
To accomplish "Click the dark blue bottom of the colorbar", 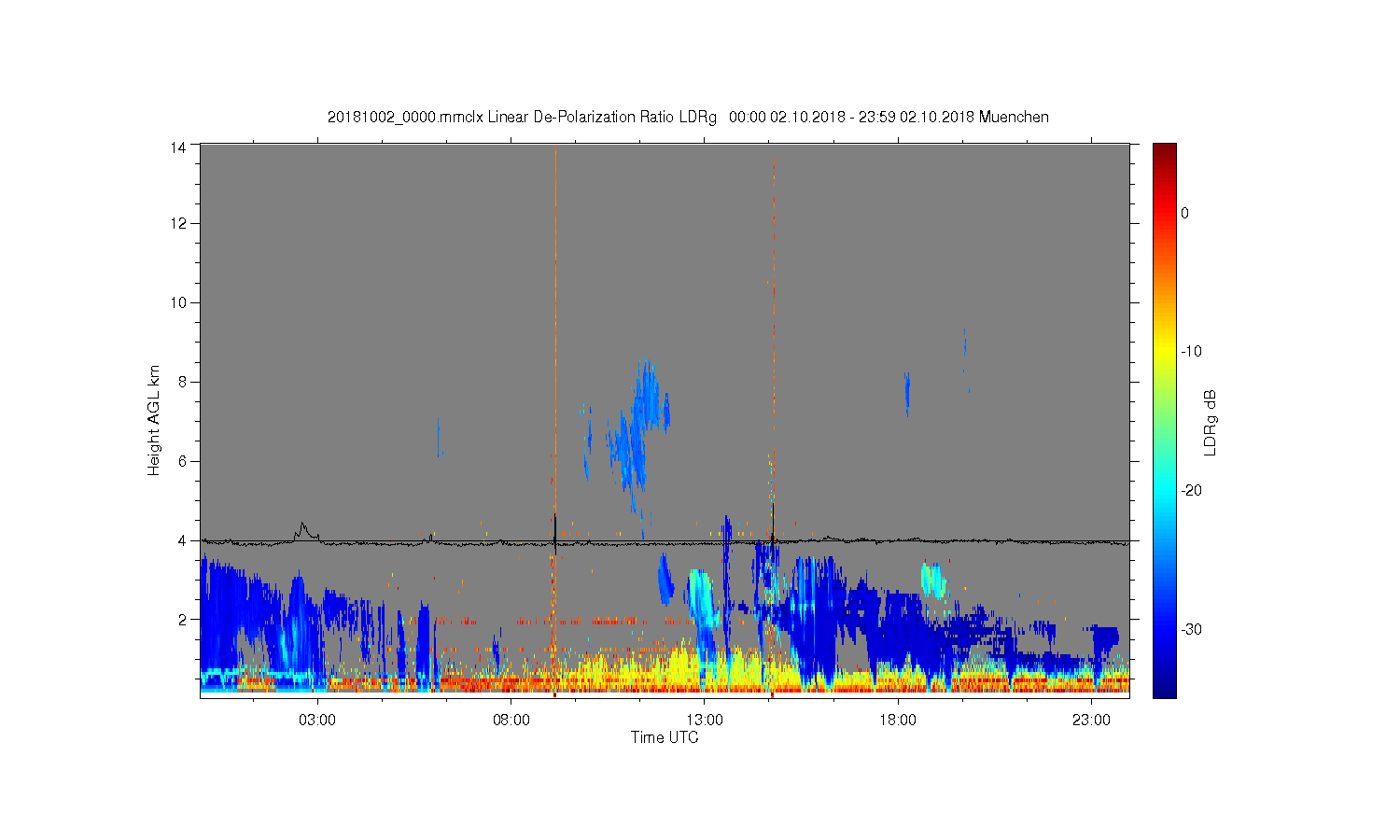I will point(1164,689).
